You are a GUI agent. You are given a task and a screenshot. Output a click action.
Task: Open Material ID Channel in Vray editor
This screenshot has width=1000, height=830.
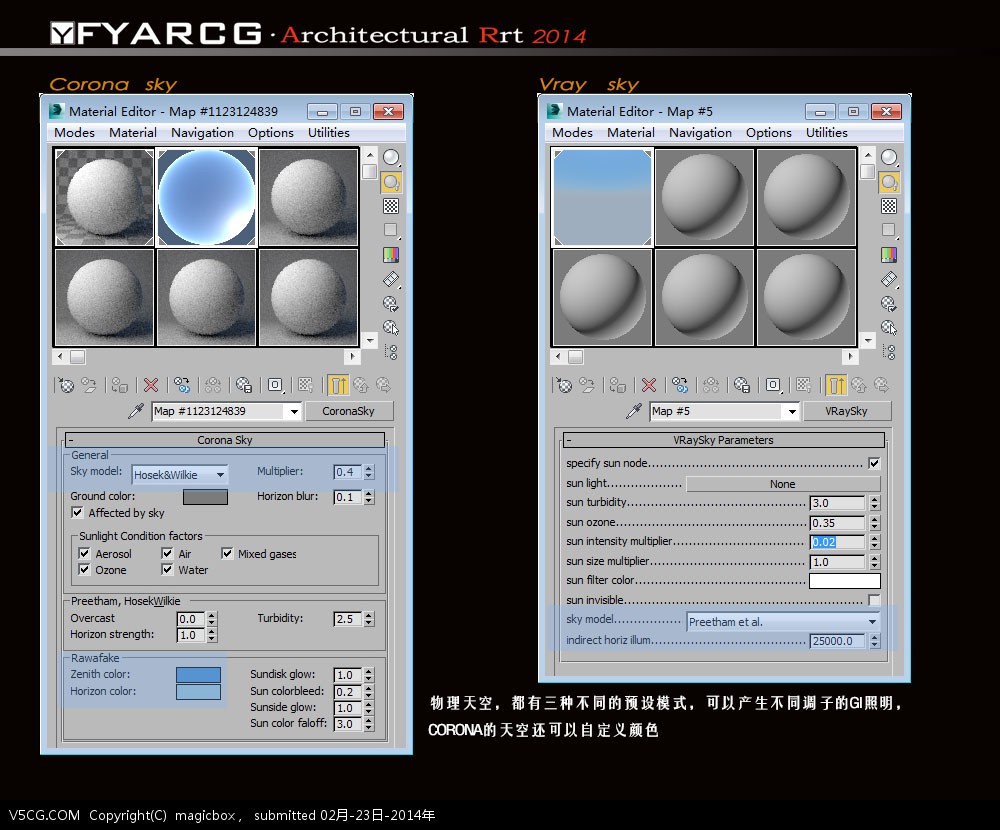(x=773, y=385)
